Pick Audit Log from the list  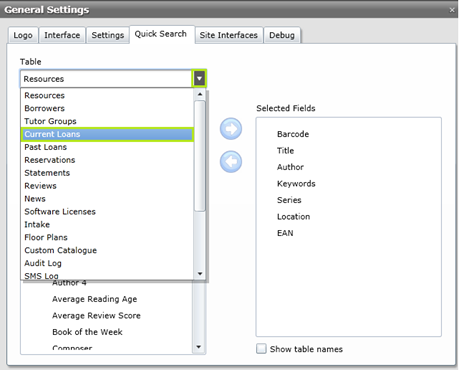coord(107,263)
